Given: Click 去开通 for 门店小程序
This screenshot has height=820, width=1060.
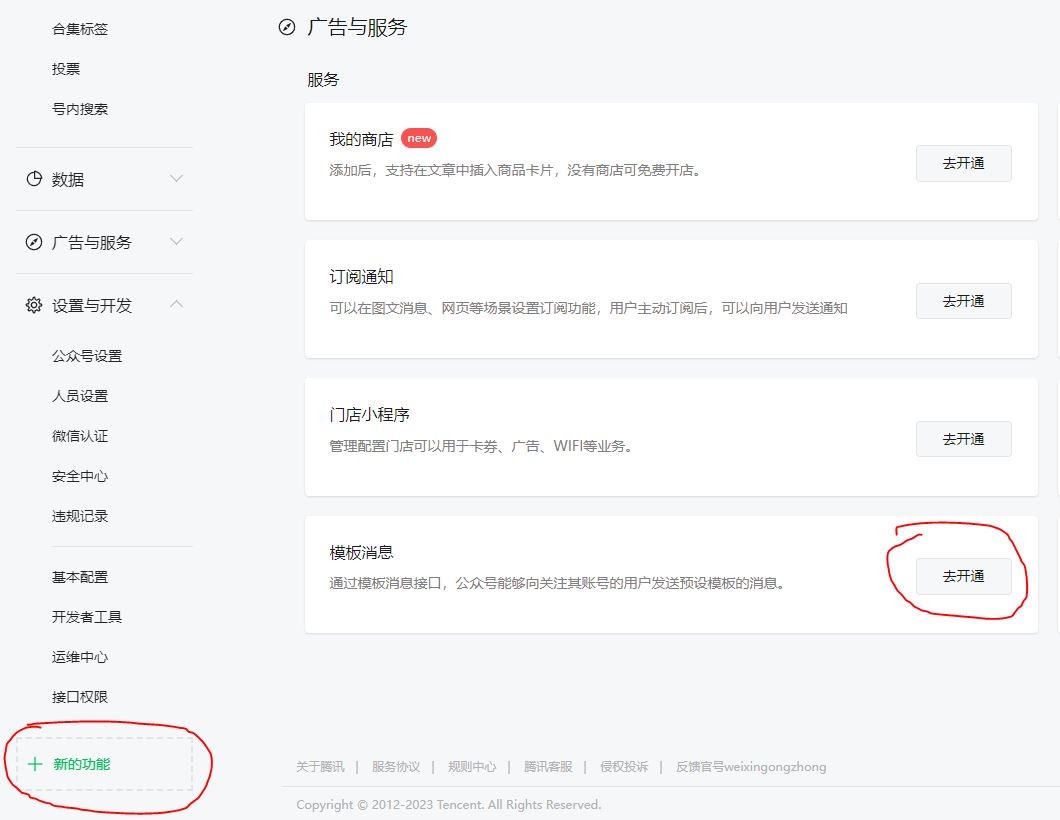Looking at the screenshot, I should coord(963,439).
